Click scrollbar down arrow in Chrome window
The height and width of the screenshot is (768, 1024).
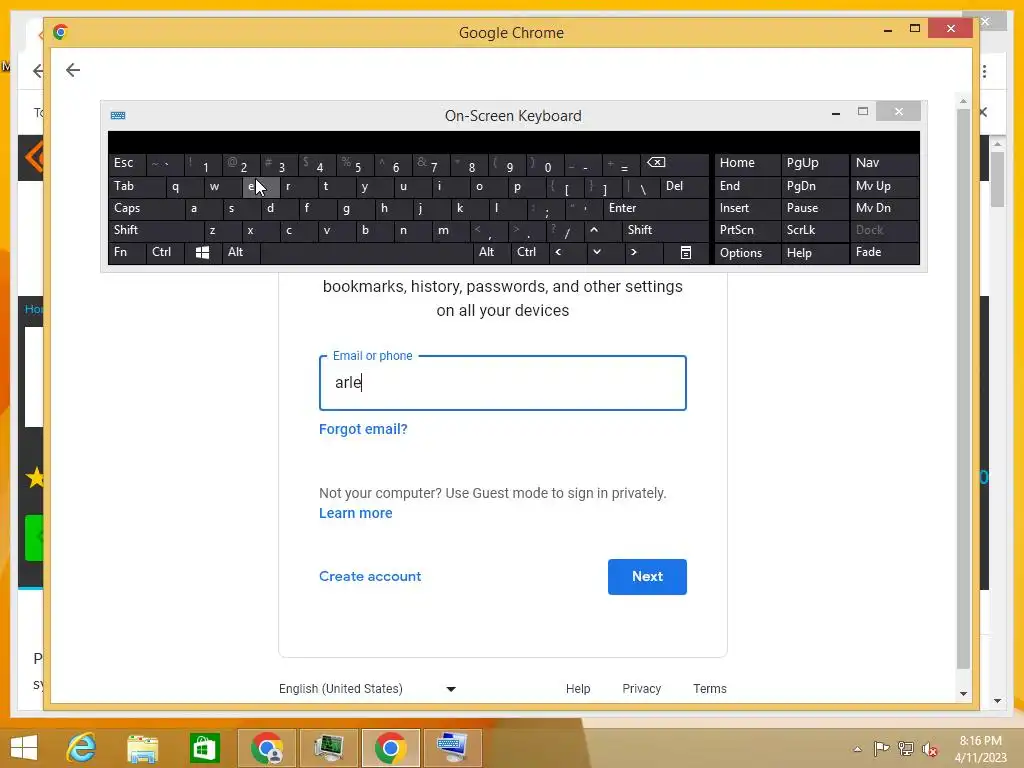click(963, 694)
